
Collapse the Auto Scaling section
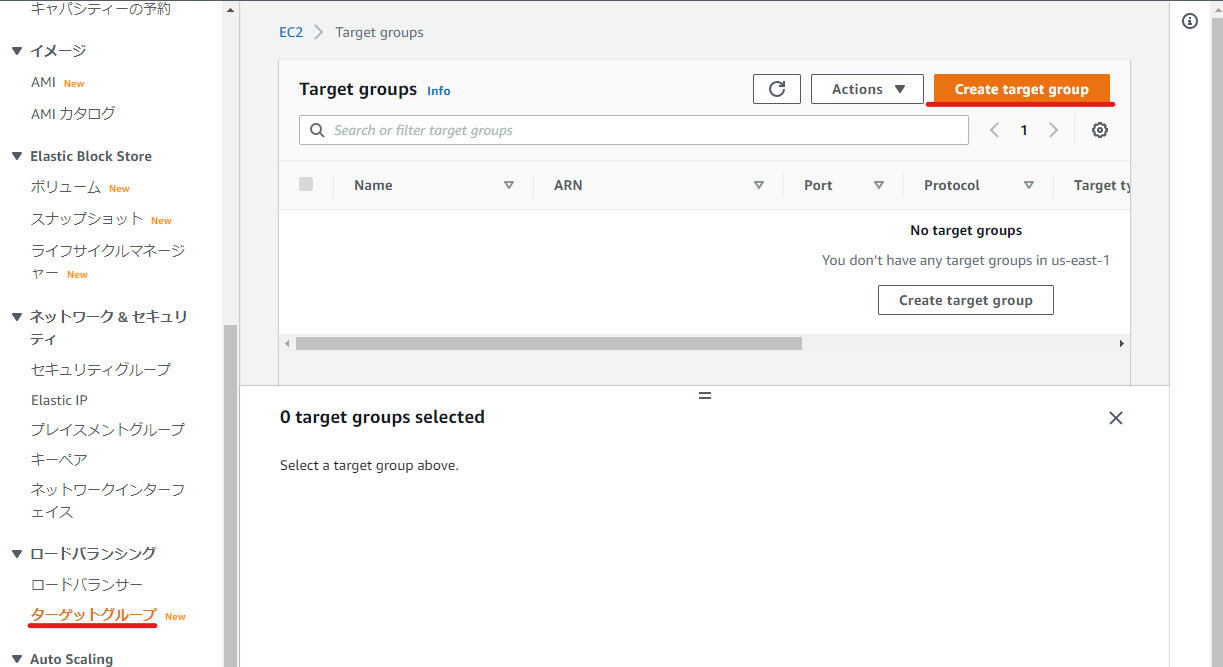[17, 659]
